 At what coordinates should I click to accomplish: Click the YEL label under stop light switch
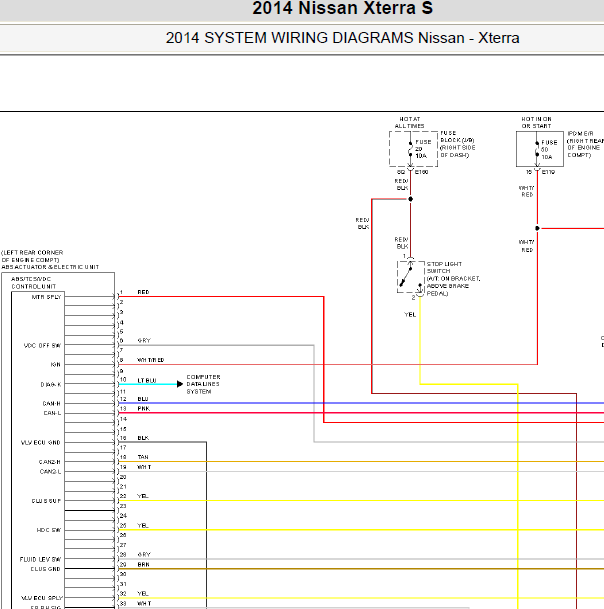click(x=410, y=315)
